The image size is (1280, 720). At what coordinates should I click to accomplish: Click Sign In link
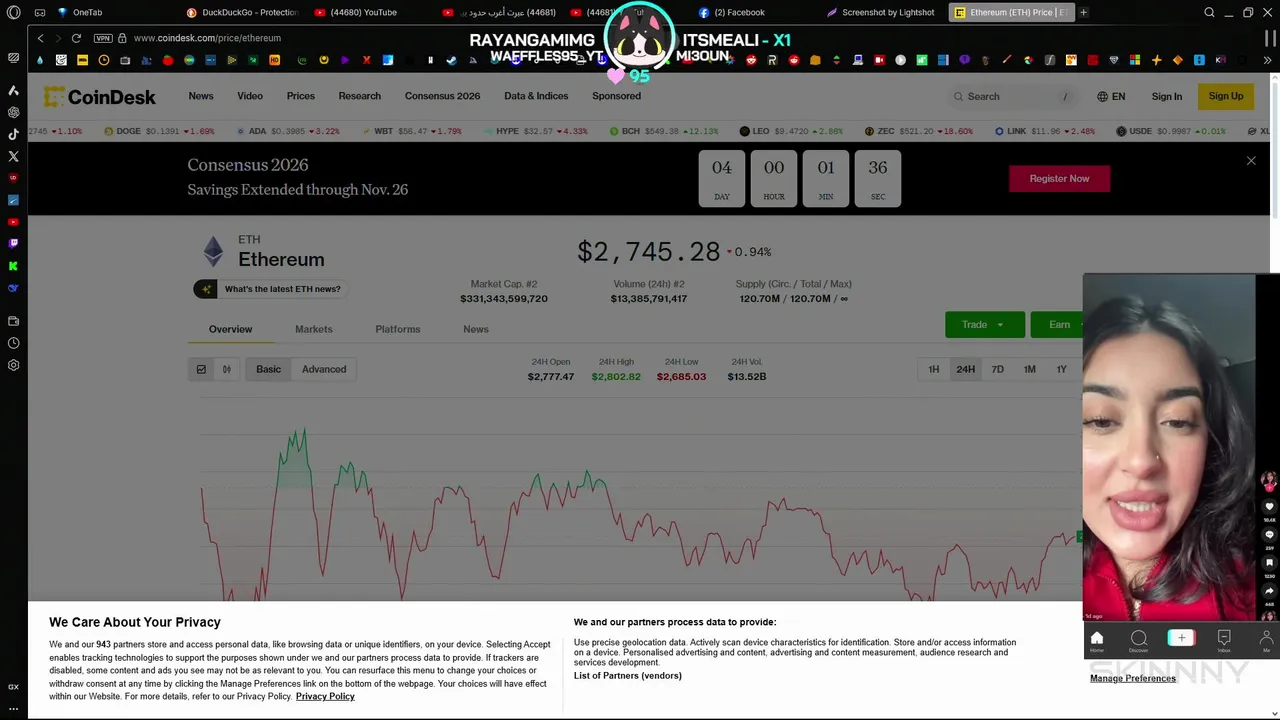point(1166,96)
